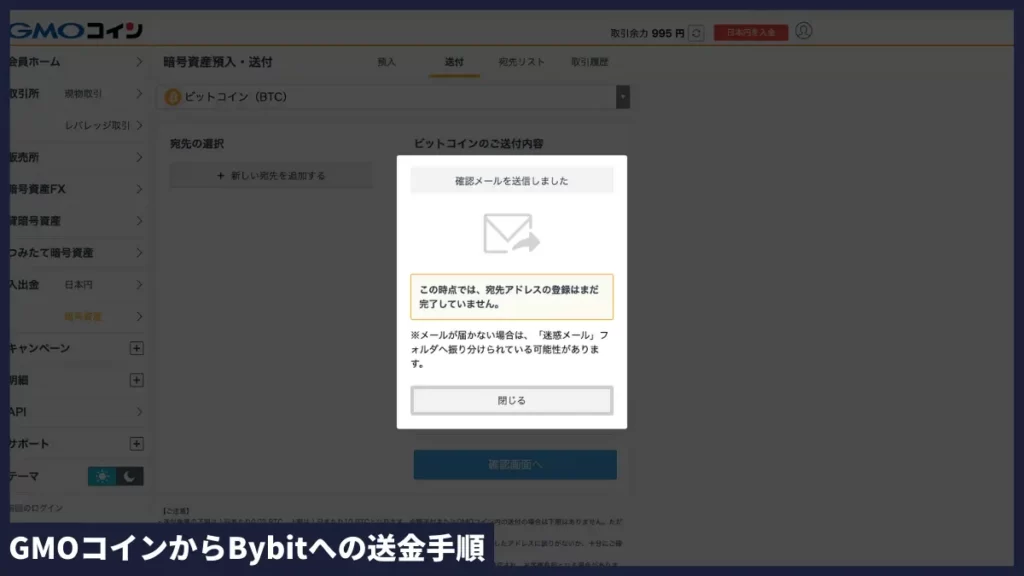Select 現物取引 under 取引所
Viewport: 1024px width, 576px height.
pos(84,94)
